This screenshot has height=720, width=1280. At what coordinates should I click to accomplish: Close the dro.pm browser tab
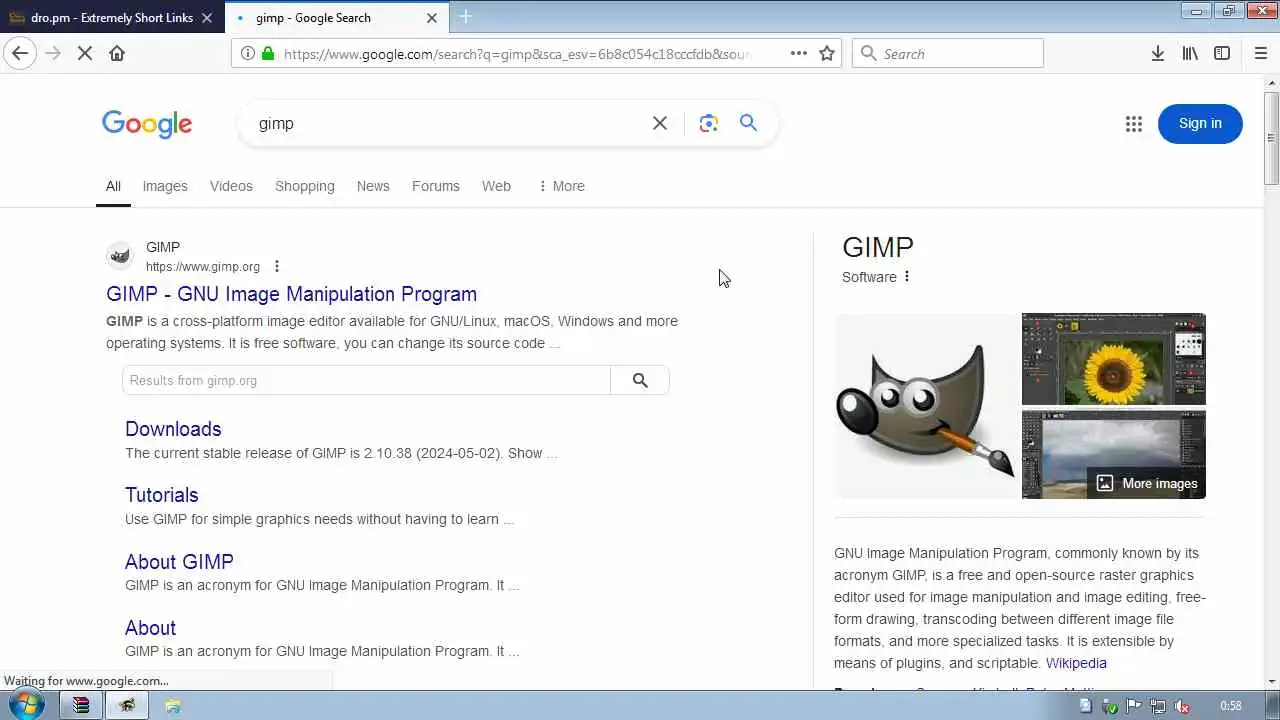(207, 17)
